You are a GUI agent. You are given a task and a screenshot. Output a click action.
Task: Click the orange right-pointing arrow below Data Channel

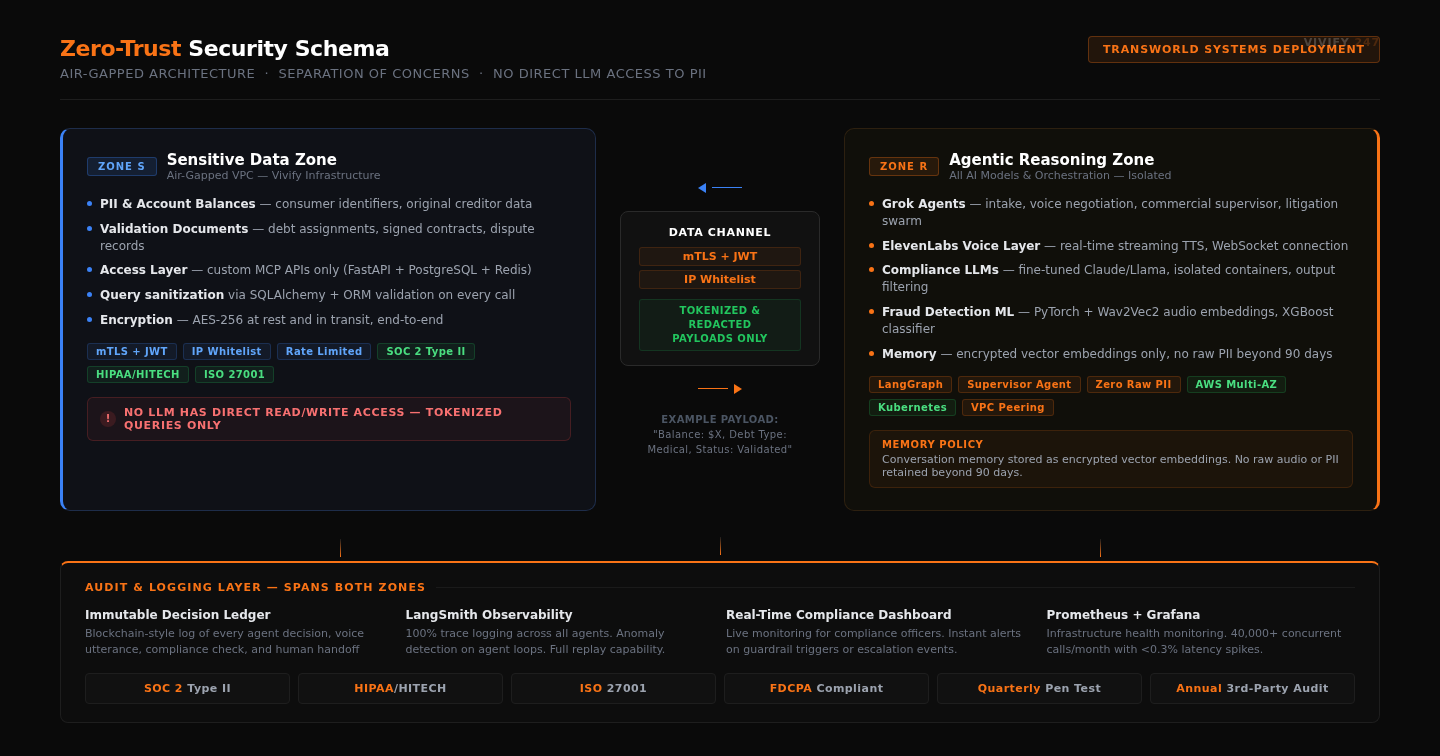coord(720,389)
